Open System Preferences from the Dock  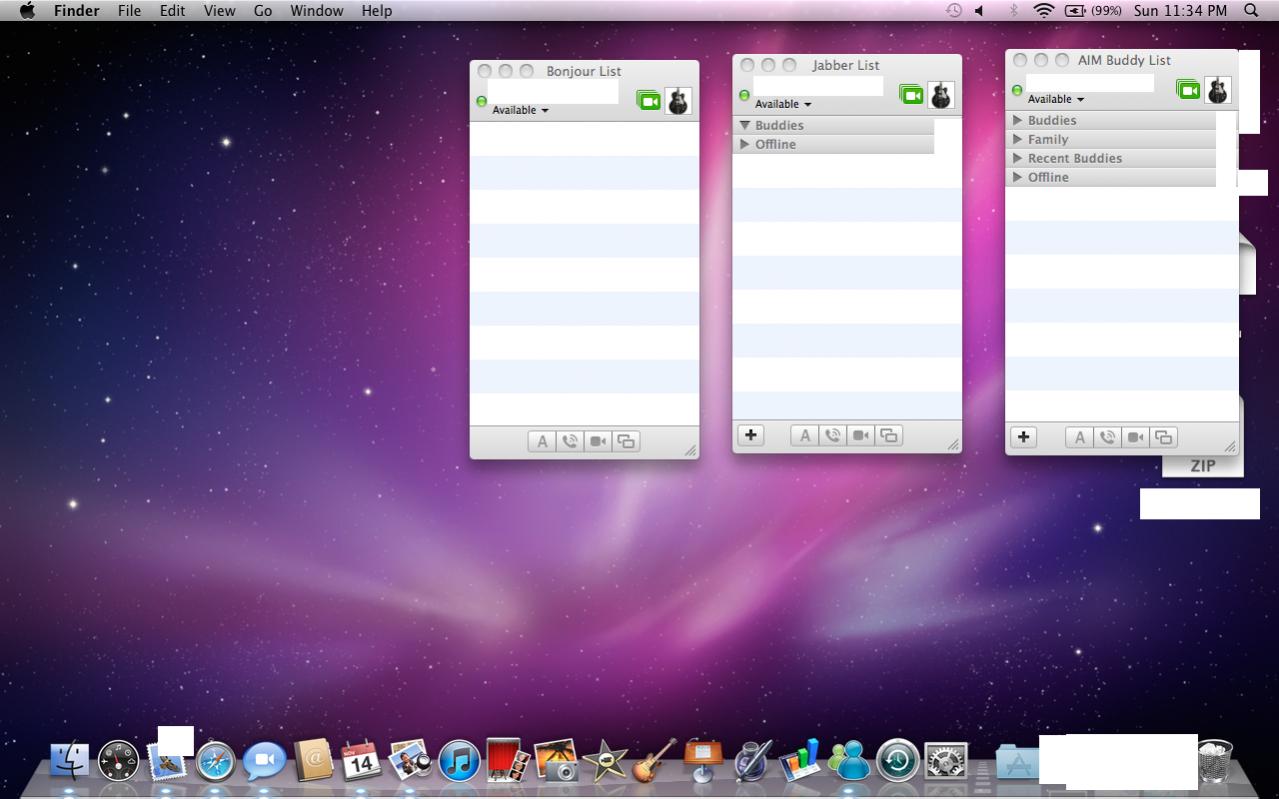click(946, 762)
